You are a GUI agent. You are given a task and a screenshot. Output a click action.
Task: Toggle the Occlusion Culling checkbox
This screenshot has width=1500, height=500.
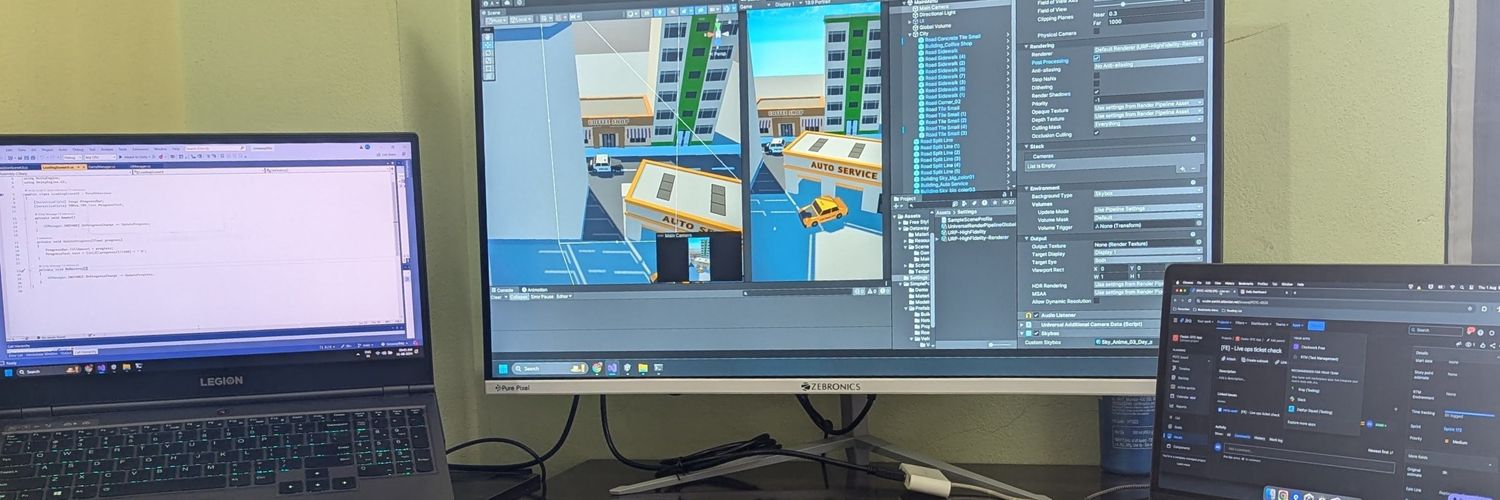tap(1097, 132)
